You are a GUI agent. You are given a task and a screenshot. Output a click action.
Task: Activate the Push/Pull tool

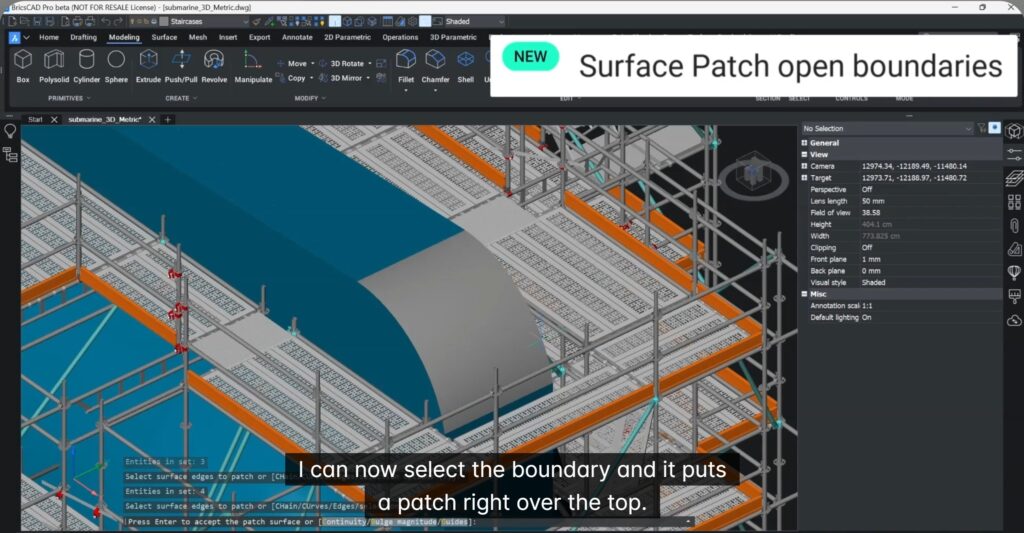pyautogui.click(x=181, y=66)
